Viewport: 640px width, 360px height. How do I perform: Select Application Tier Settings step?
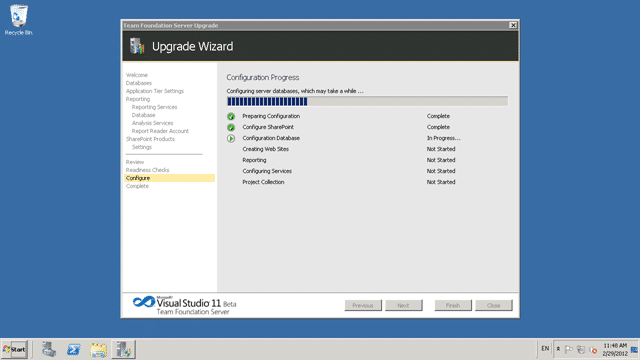click(155, 91)
